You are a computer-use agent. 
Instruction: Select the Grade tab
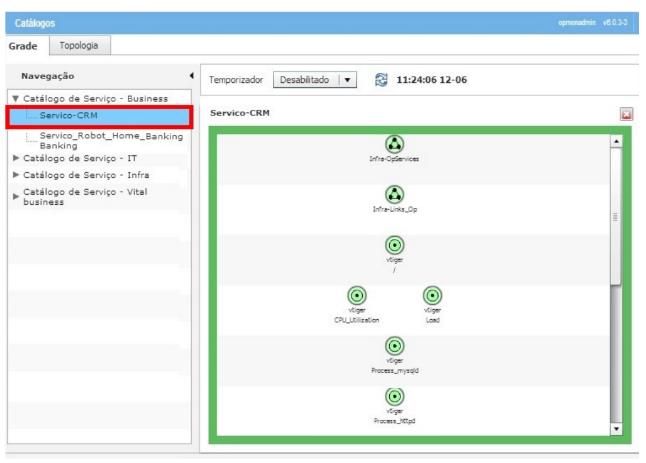pos(23,45)
